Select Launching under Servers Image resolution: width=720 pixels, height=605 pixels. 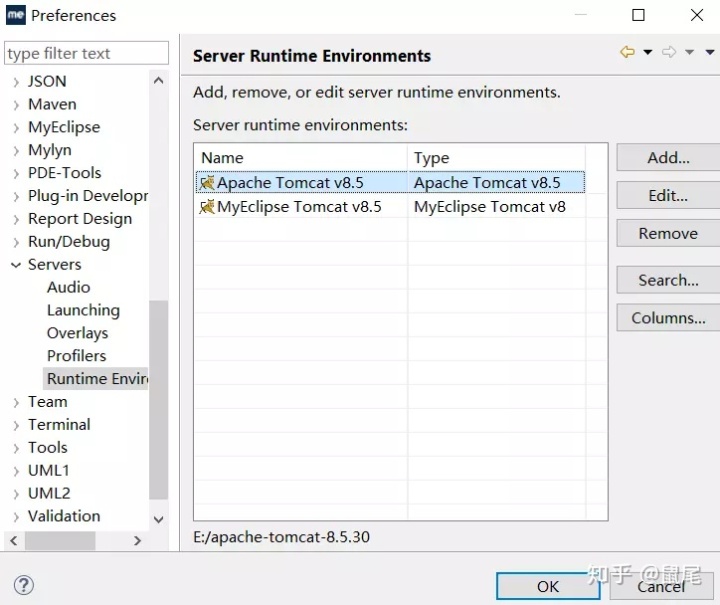[x=83, y=310]
